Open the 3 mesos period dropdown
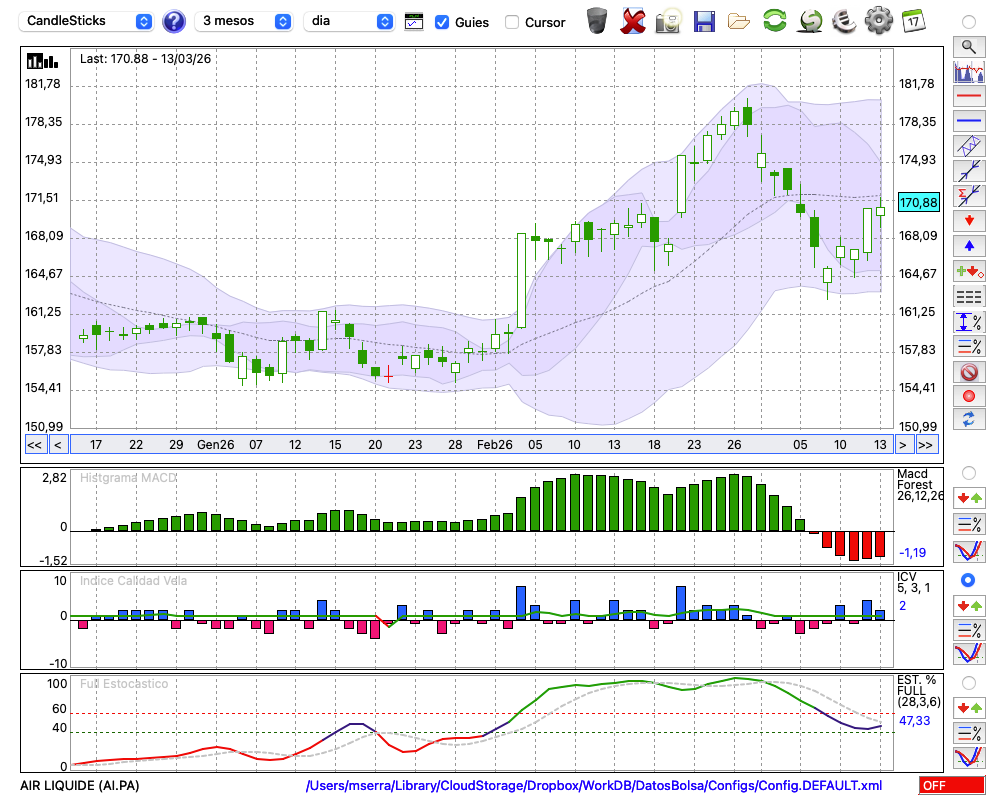Viewport: 1000px width, 800px height. [x=244, y=21]
